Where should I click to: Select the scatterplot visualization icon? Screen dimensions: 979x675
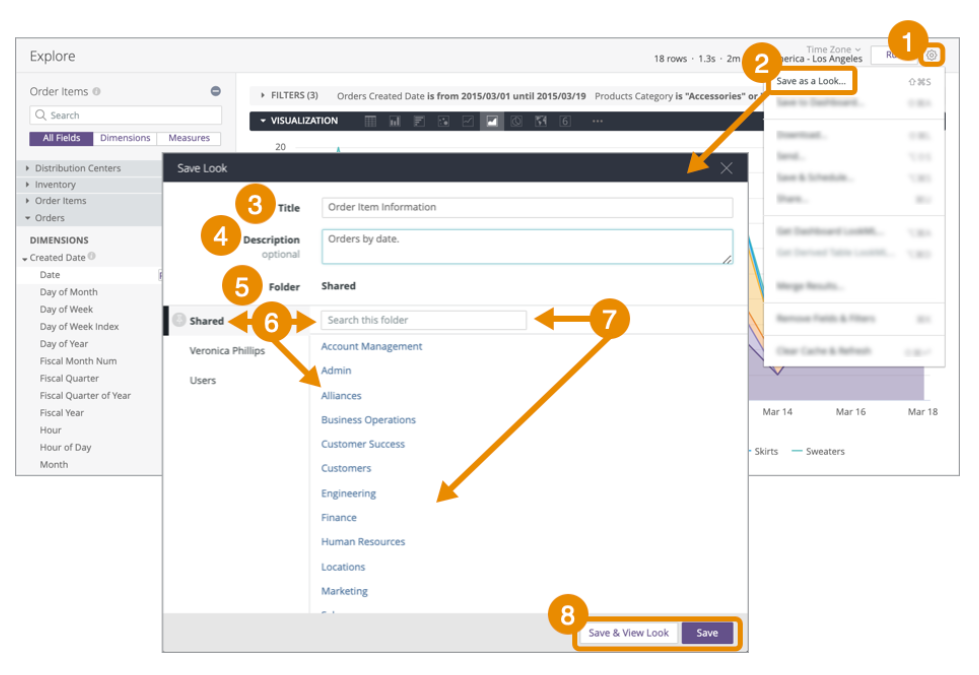[443, 121]
